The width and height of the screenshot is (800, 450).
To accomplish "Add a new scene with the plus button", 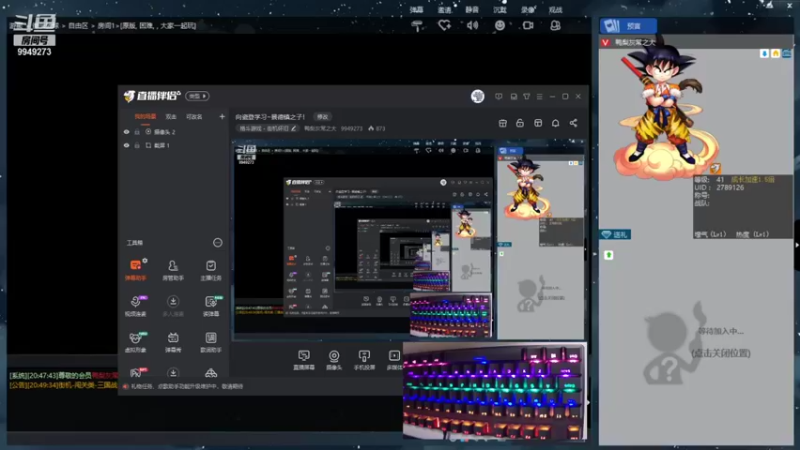I will coord(222,117).
